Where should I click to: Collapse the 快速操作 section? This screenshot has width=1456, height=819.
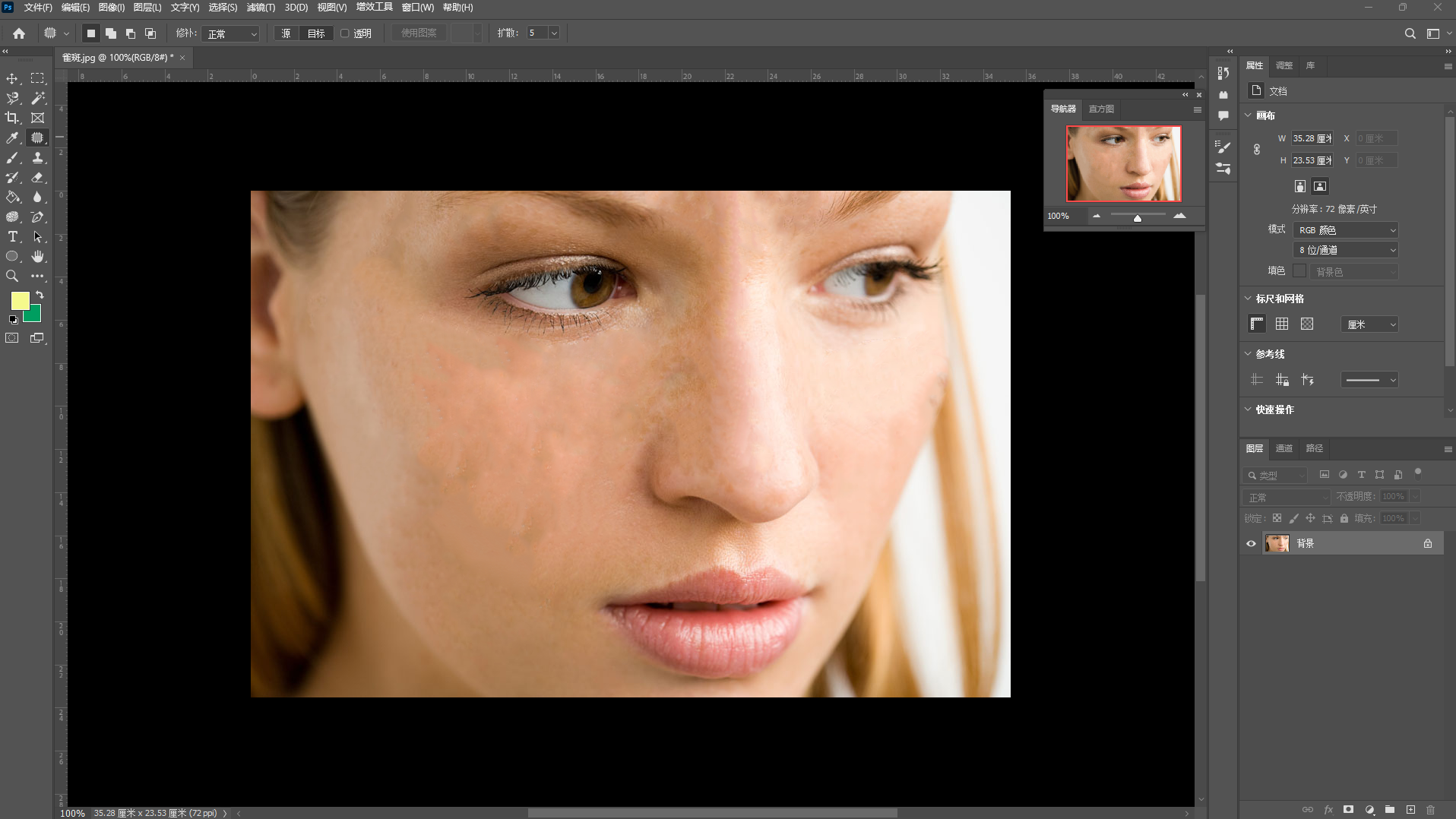point(1248,409)
